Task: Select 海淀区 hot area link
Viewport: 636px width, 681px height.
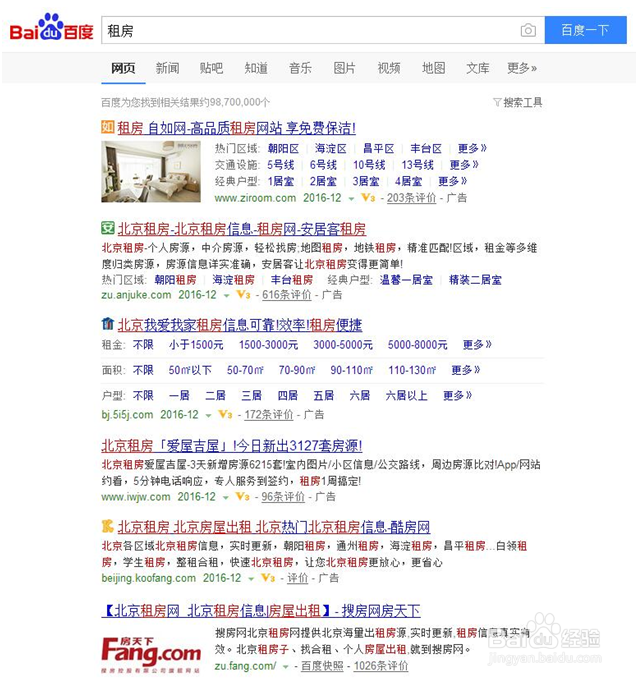Action: [x=331, y=149]
